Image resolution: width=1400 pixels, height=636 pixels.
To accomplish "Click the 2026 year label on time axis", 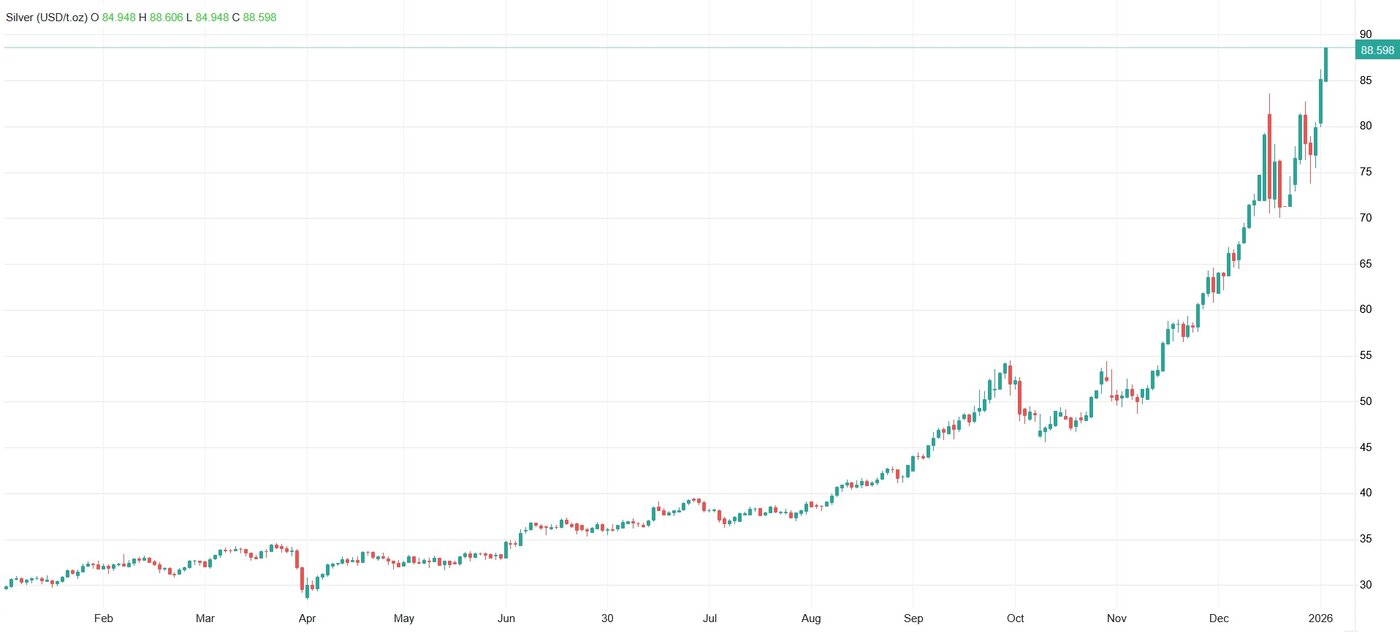I will (x=1321, y=618).
